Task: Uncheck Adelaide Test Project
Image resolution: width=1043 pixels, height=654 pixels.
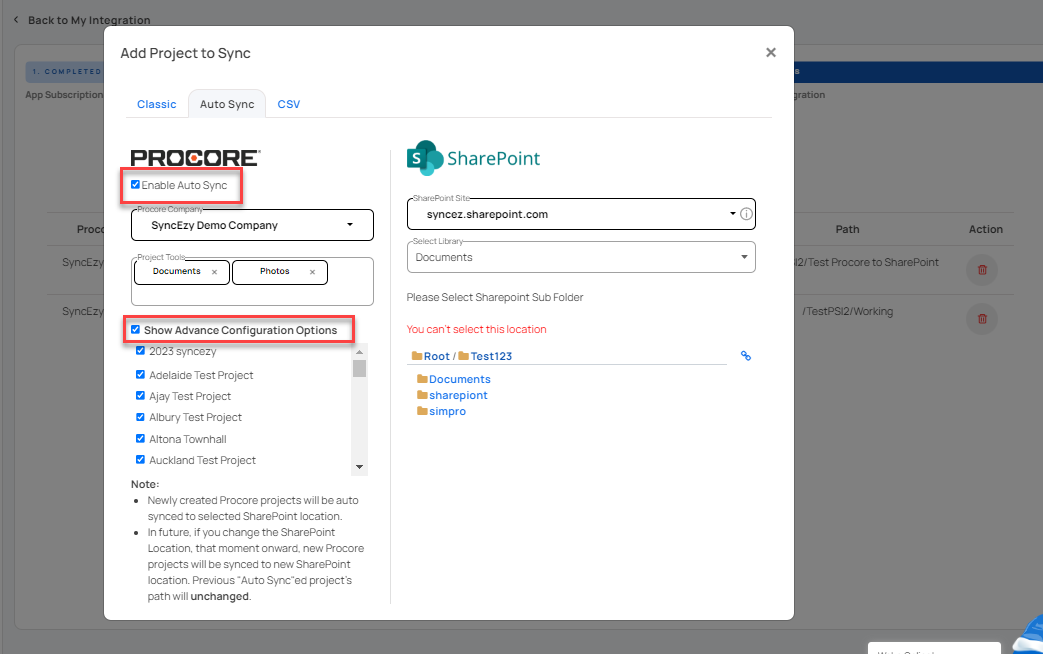Action: tap(140, 375)
